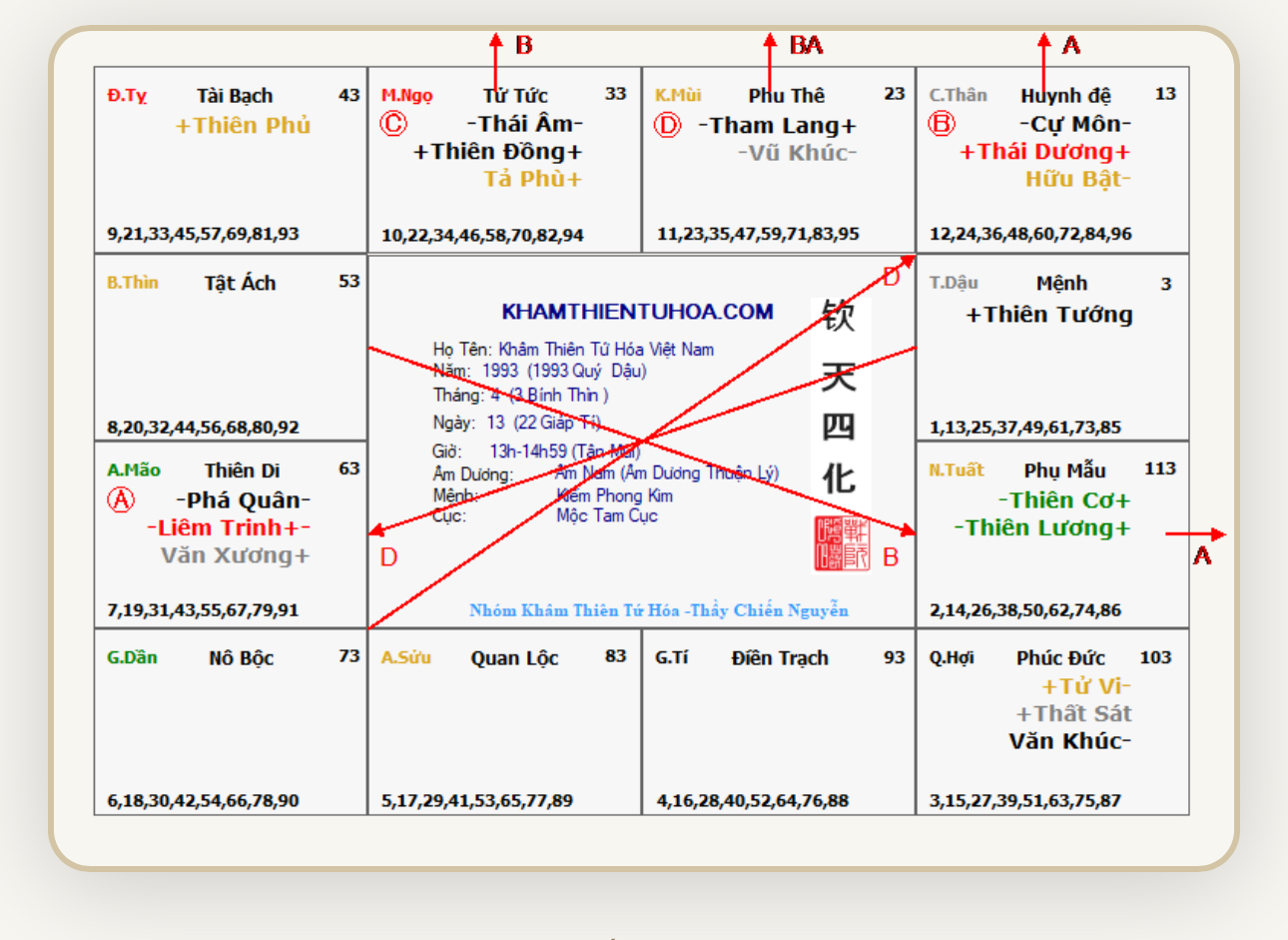
Task: Select the 'Thiên Di' palace label
Action: pos(243,470)
